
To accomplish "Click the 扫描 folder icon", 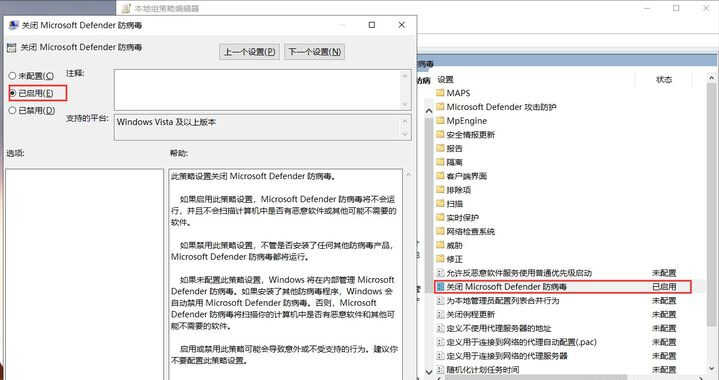I will [440, 204].
